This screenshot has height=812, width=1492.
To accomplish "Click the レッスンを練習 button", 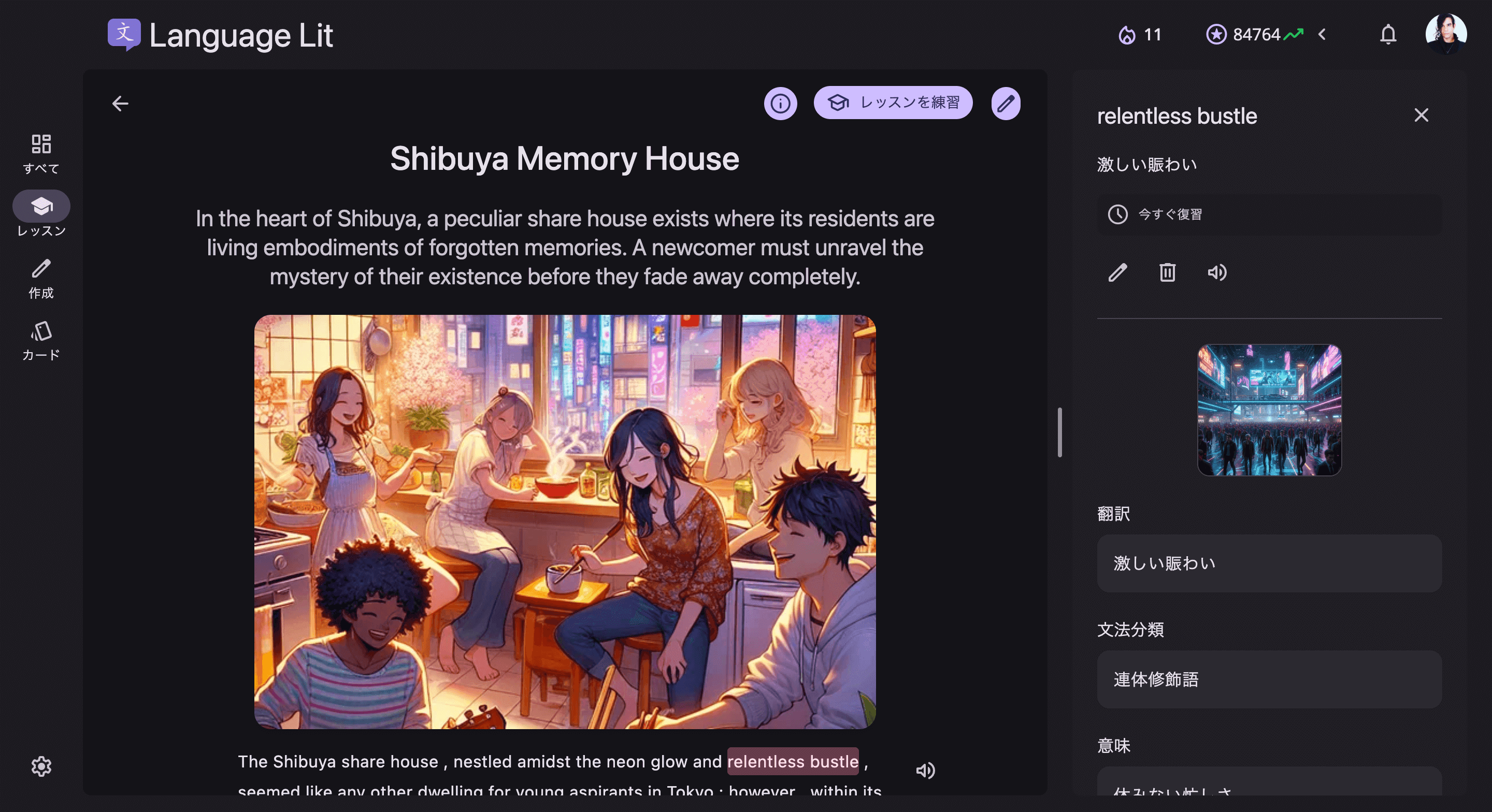I will tap(893, 103).
